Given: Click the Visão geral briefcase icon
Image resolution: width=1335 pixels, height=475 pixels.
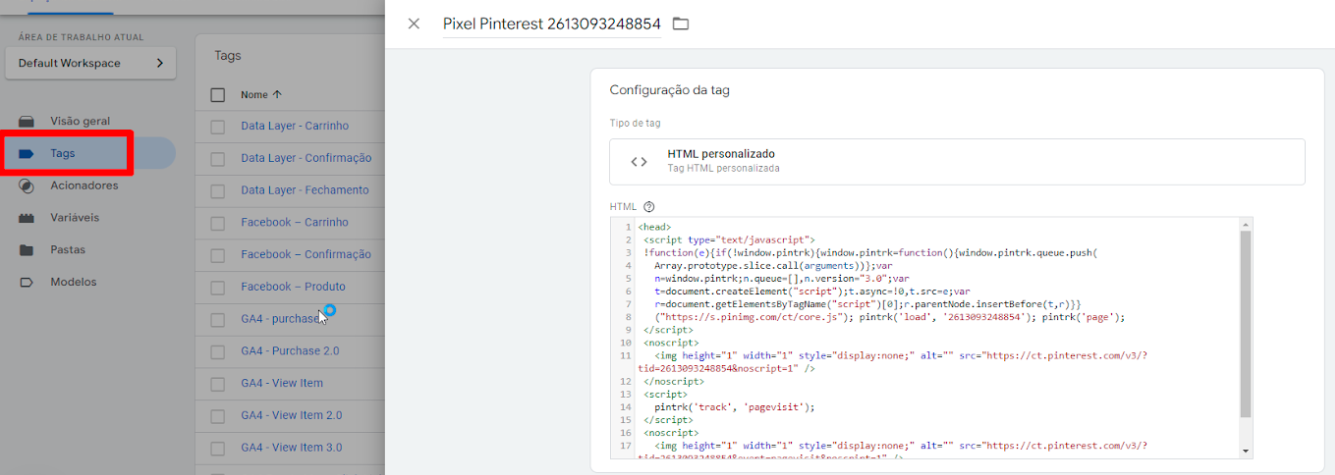Looking at the screenshot, I should 27,121.
